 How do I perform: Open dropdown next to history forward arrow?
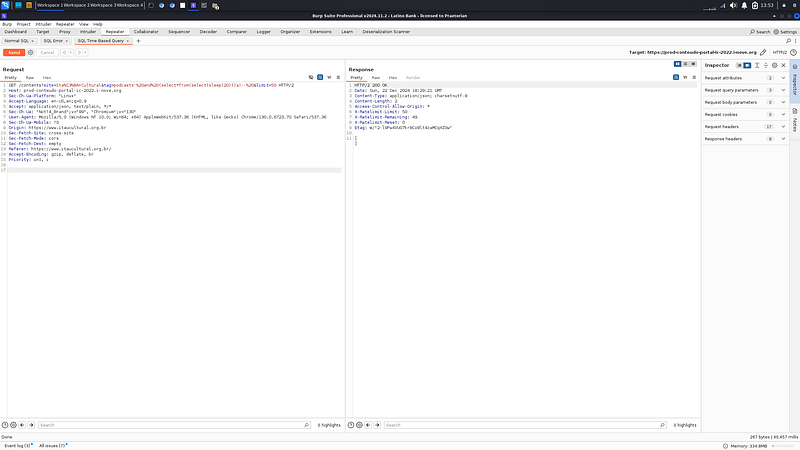(85, 53)
